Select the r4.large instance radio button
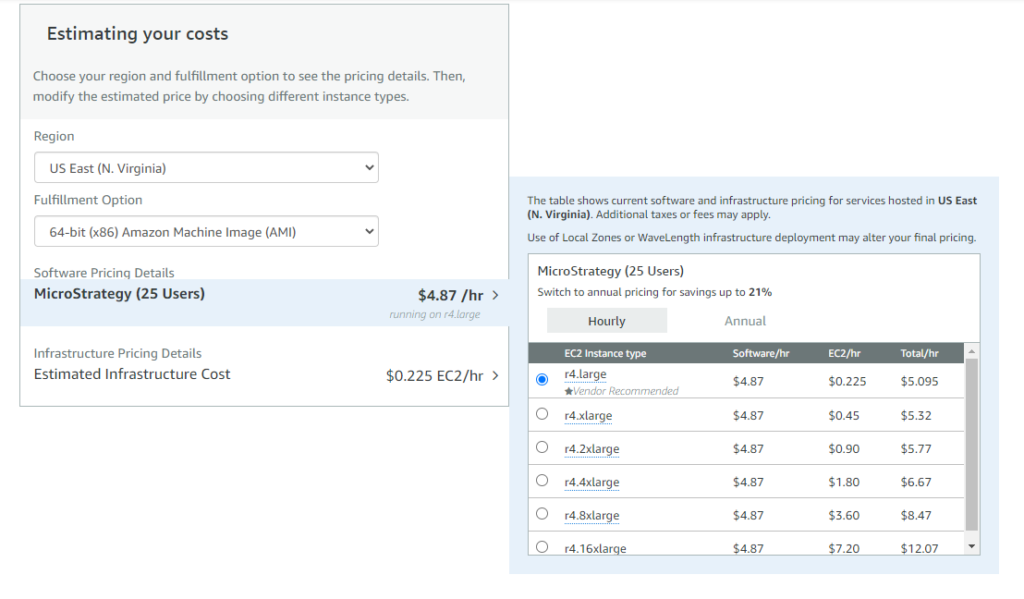 click(542, 380)
